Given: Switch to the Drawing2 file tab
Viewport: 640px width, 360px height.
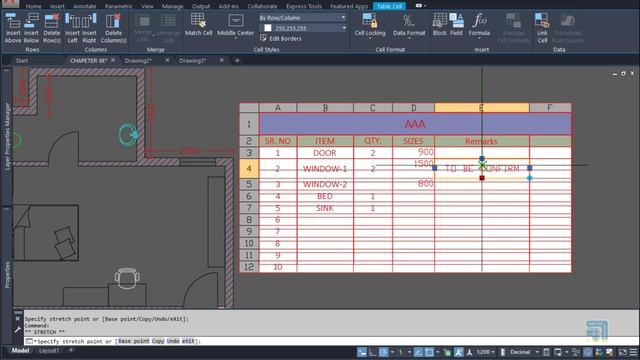Looking at the screenshot, I should pyautogui.click(x=138, y=60).
